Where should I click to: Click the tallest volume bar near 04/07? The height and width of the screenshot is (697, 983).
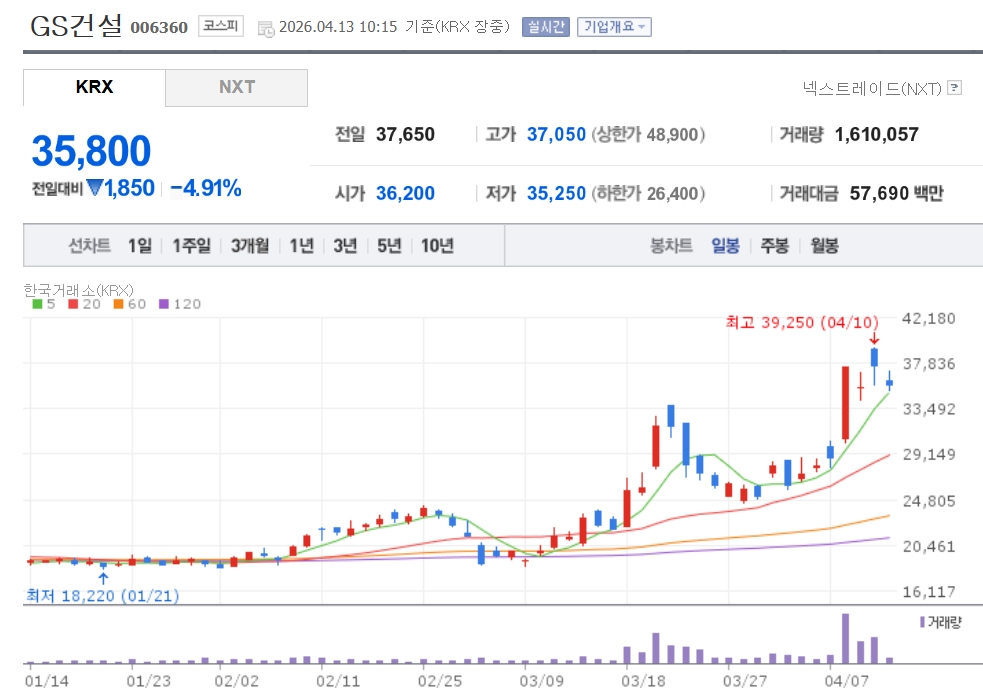(x=845, y=638)
